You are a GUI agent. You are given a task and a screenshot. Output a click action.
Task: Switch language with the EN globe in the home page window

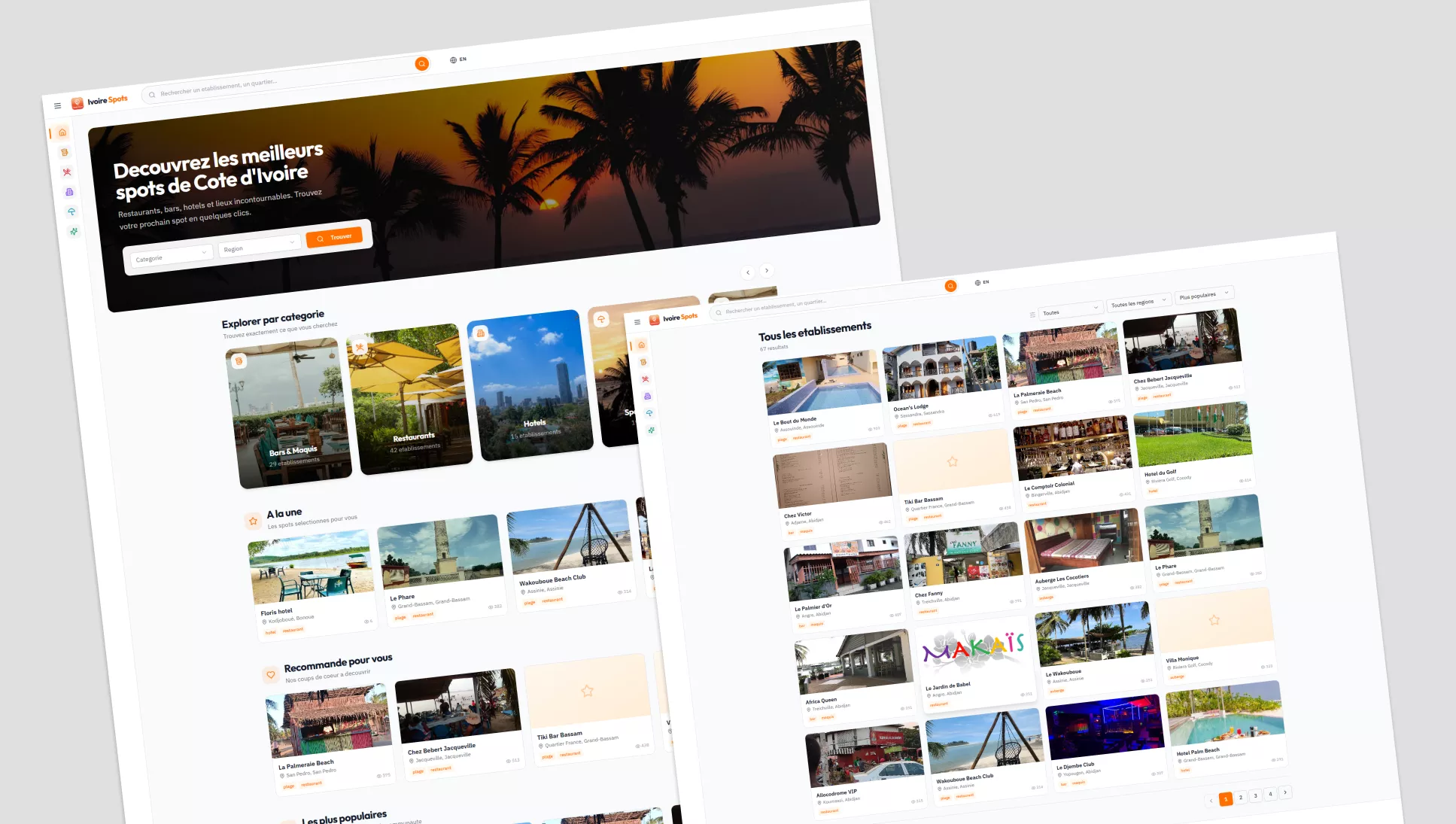coord(458,59)
